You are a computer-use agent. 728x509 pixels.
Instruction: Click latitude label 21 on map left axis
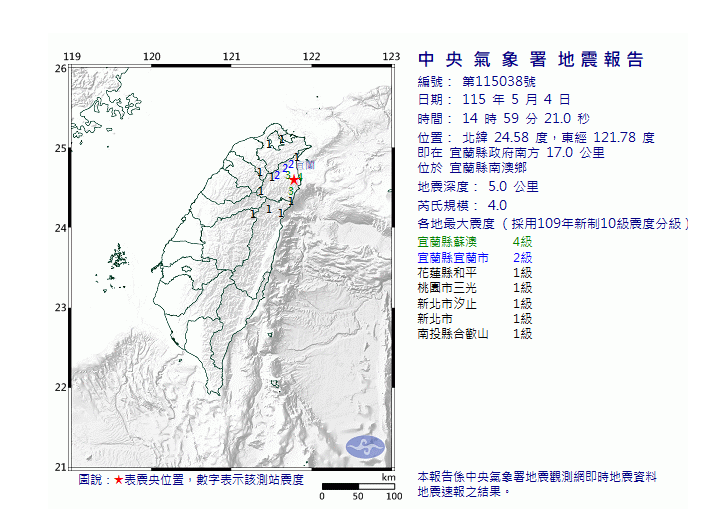(60, 467)
